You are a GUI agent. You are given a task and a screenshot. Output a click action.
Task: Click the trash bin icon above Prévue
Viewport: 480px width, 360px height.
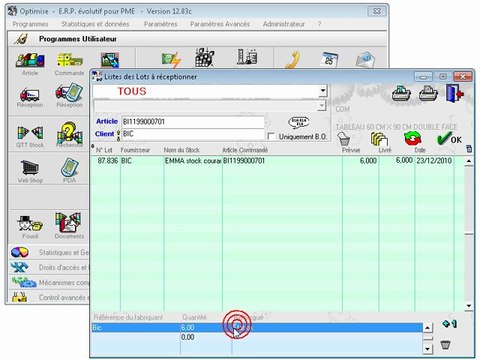click(344, 138)
